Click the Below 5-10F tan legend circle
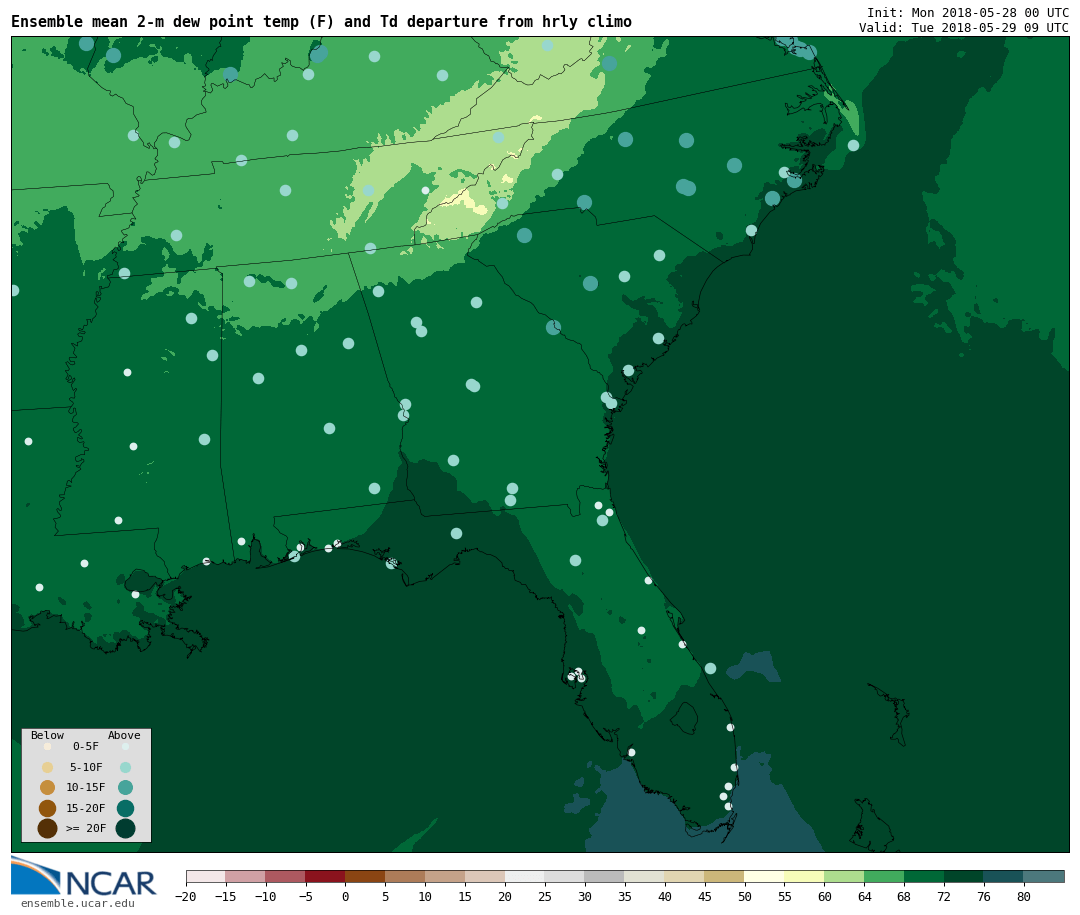 (x=48, y=768)
